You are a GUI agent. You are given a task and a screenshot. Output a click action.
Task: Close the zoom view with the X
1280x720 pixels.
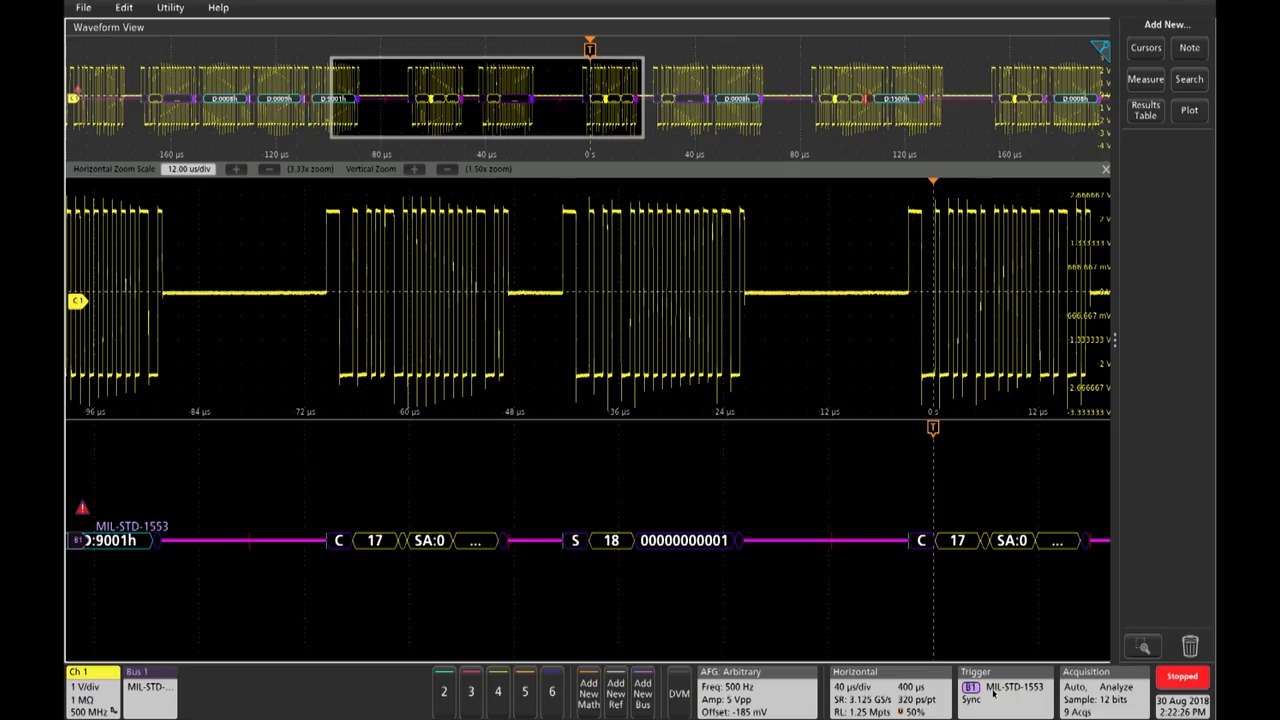[x=1105, y=170]
